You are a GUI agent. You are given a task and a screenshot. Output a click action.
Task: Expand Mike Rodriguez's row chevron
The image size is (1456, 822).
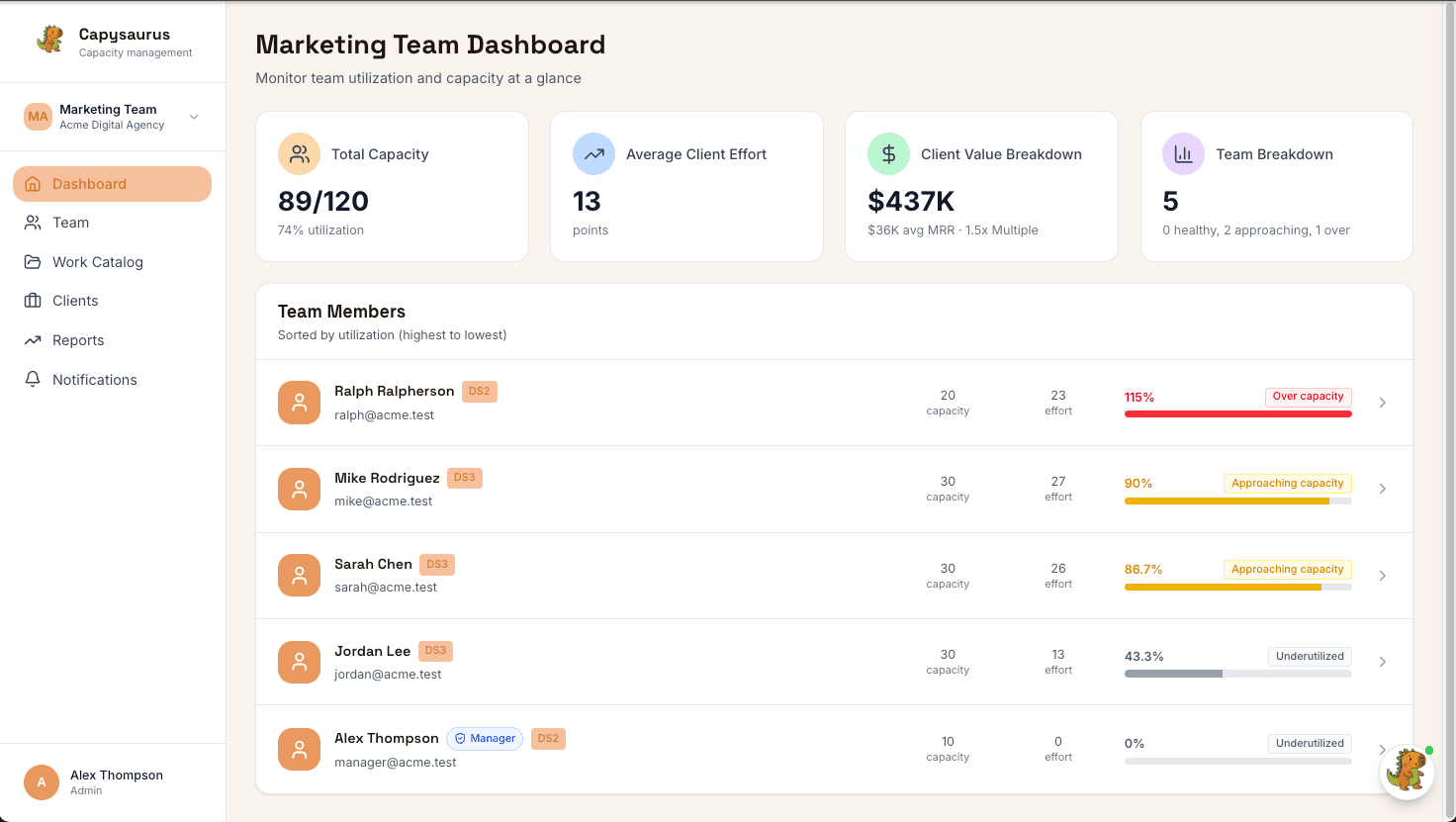(x=1382, y=488)
